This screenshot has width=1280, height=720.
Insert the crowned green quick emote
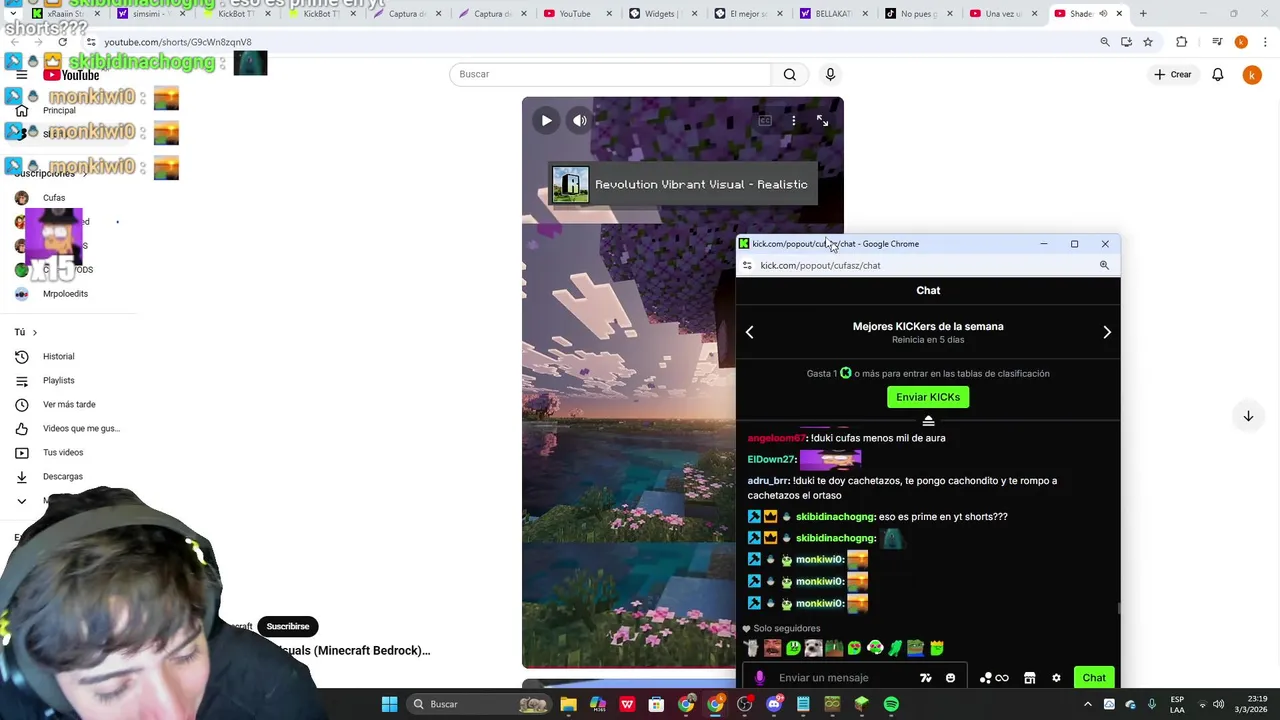click(937, 648)
